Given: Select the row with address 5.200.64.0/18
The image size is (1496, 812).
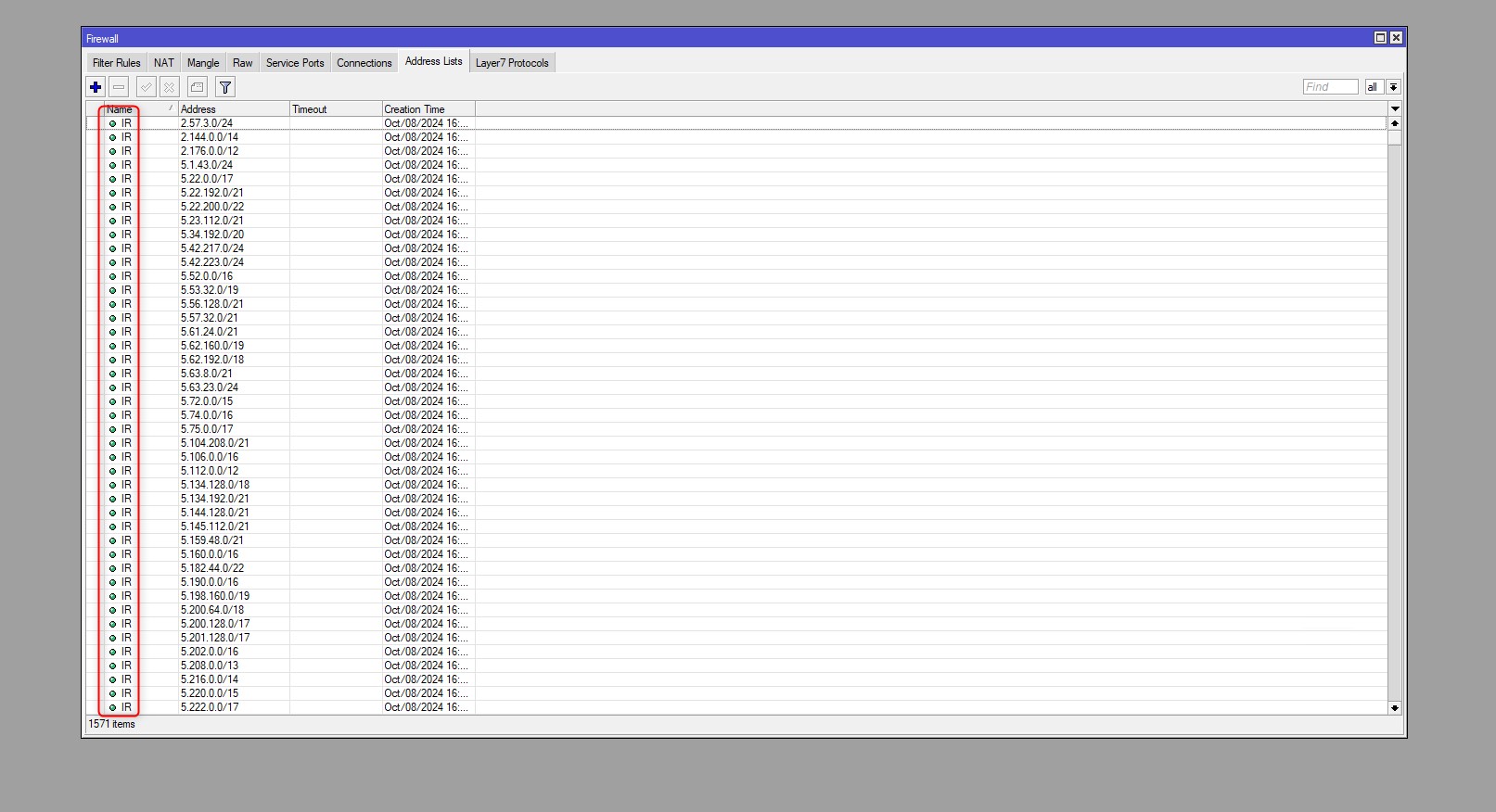Looking at the screenshot, I should click(x=737, y=610).
